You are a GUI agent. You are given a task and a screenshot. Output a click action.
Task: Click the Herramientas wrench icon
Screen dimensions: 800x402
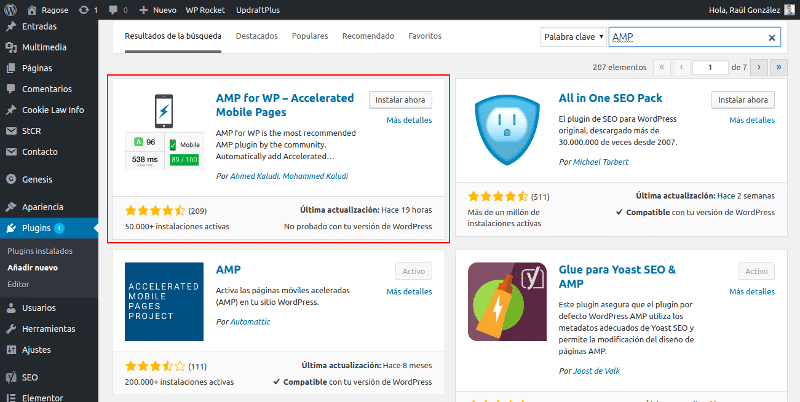coord(11,329)
